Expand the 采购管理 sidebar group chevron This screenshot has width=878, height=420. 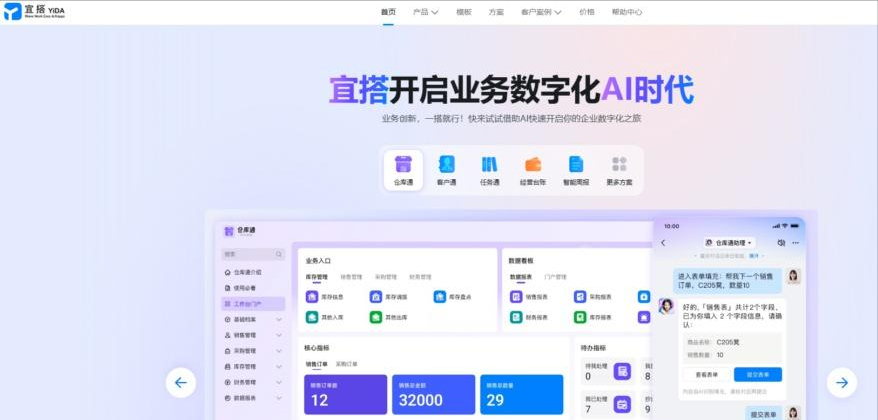click(279, 351)
